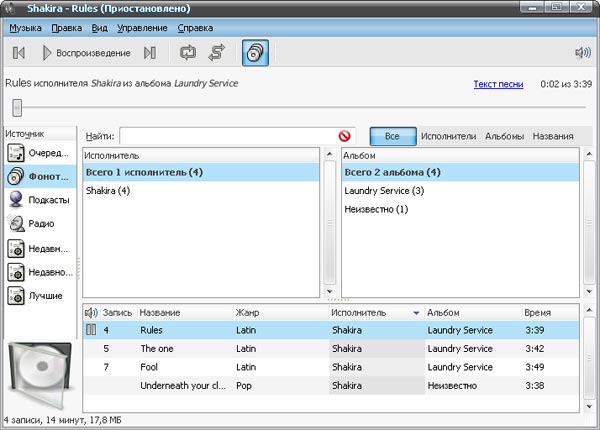Toggle shuffle mode in toolbar
This screenshot has width=600, height=430.
click(215, 52)
